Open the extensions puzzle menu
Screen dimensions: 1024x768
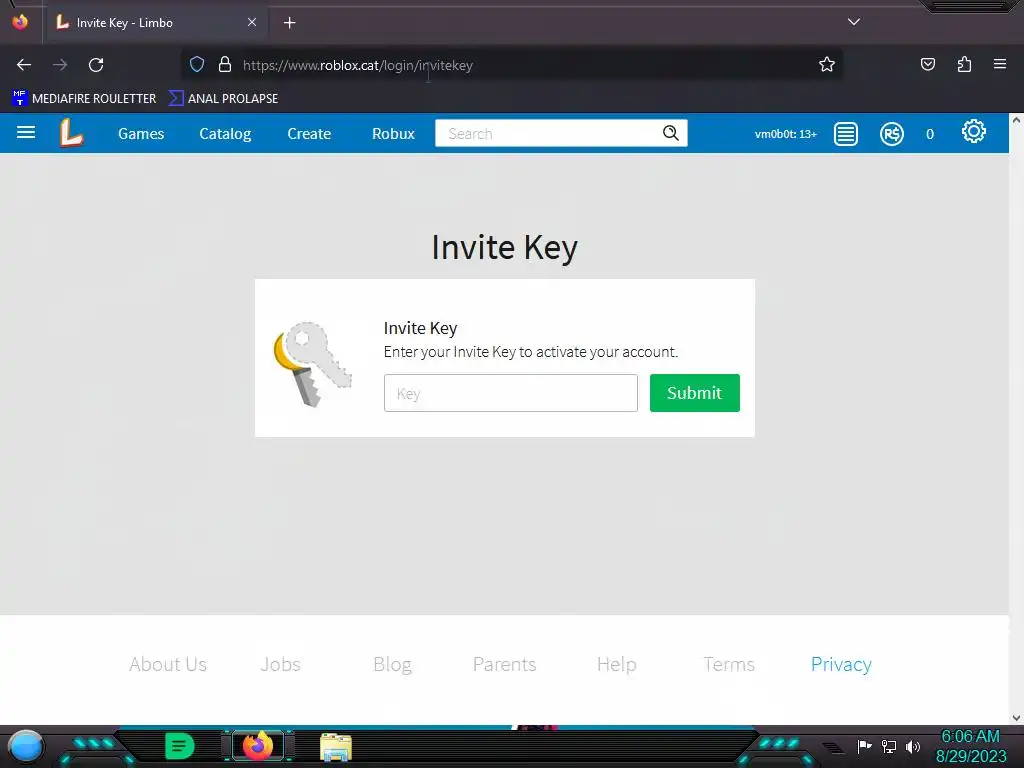click(964, 65)
